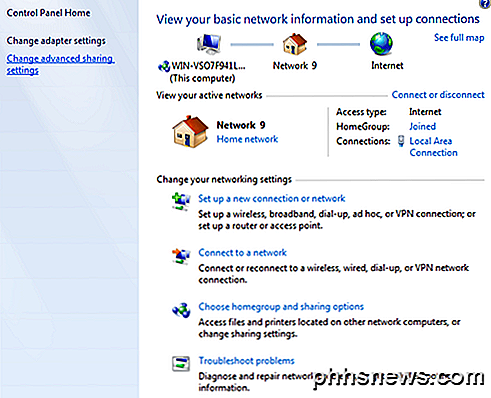
Task: Open Change advanced sharing settings
Action: pyautogui.click(x=60, y=64)
